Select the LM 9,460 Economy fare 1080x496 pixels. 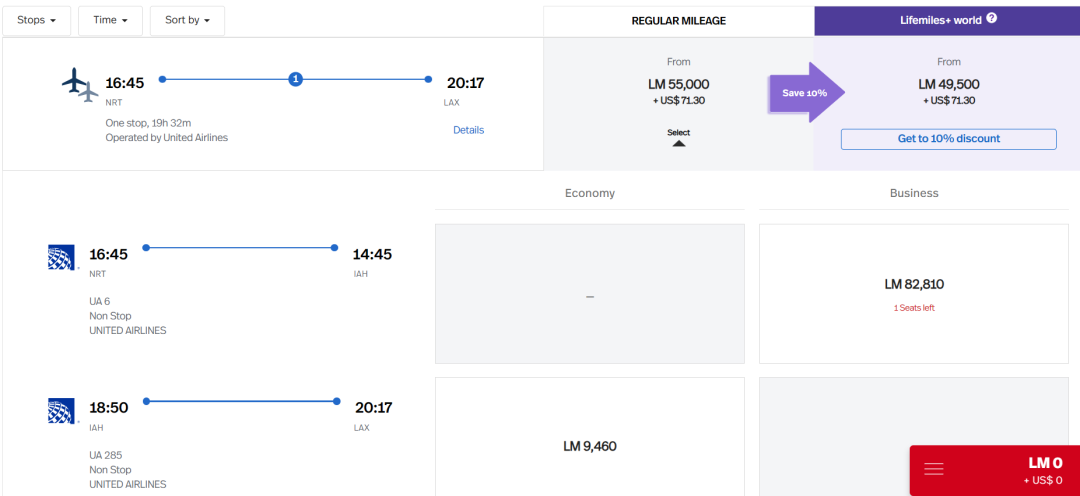pyautogui.click(x=589, y=446)
